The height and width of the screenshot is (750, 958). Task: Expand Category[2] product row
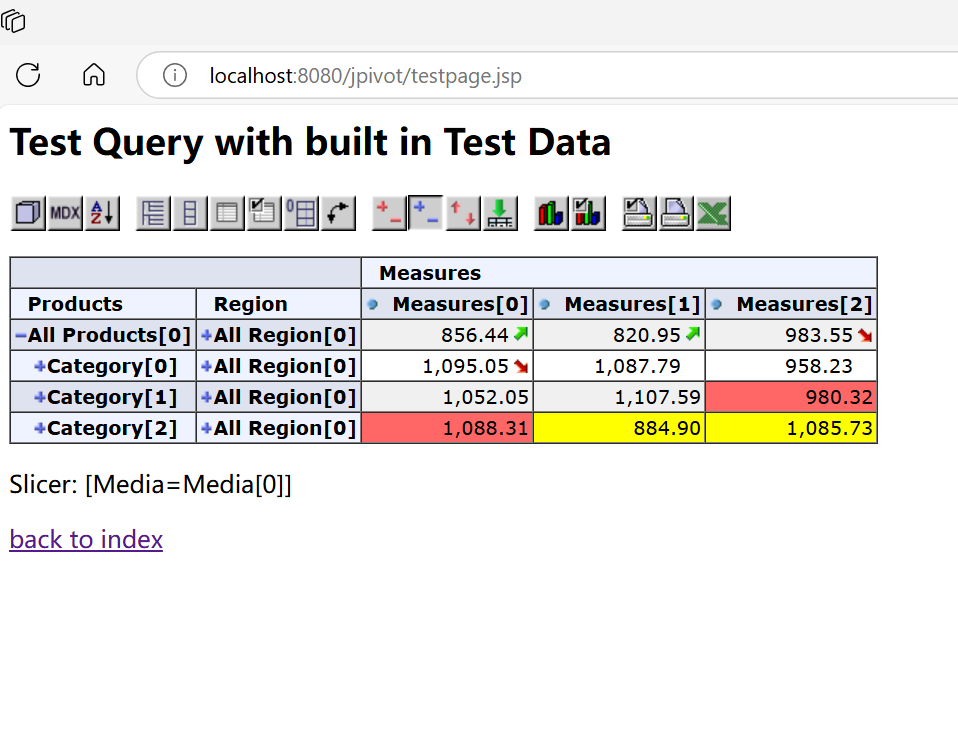40,429
